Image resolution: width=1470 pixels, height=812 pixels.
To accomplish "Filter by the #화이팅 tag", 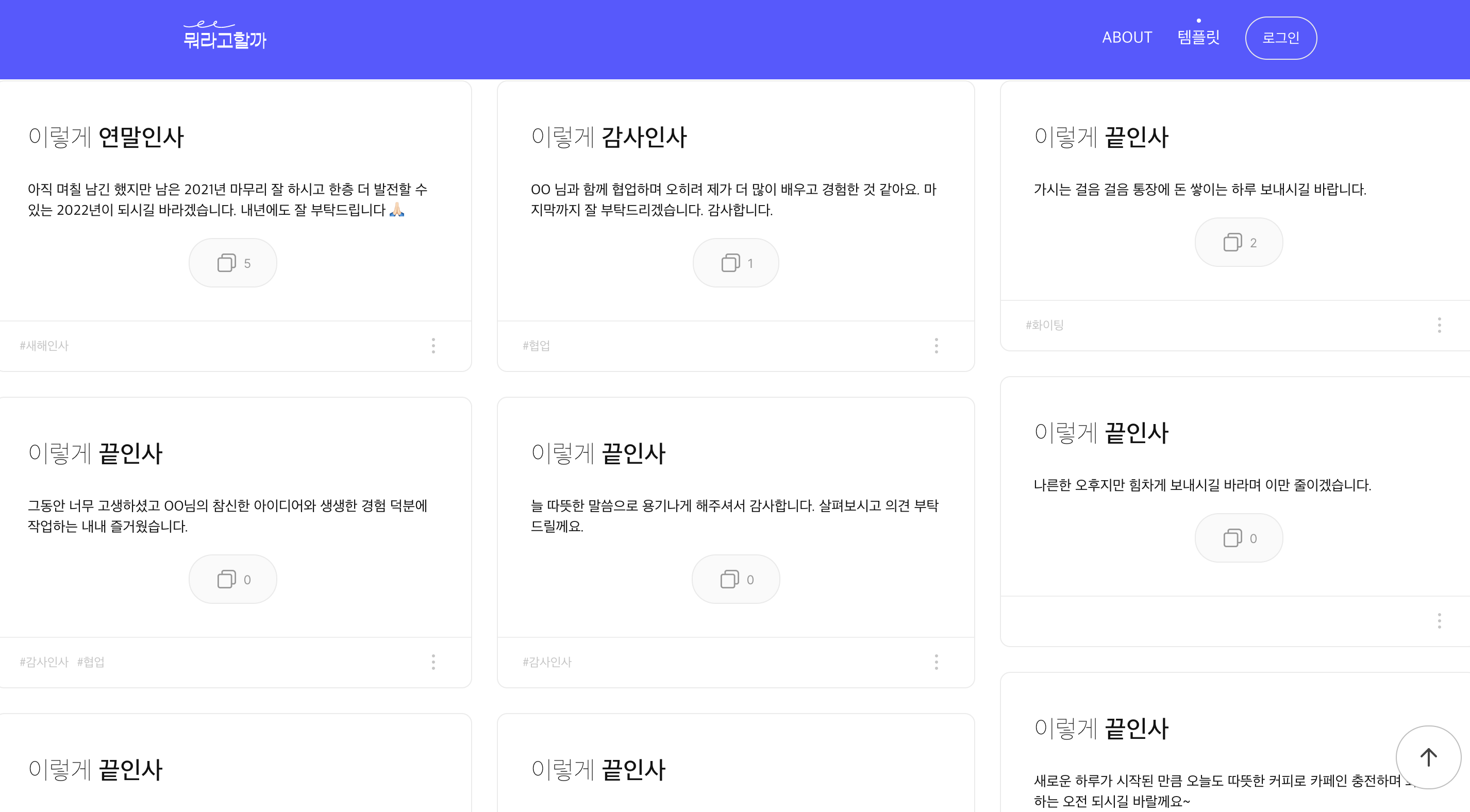I will (1044, 325).
